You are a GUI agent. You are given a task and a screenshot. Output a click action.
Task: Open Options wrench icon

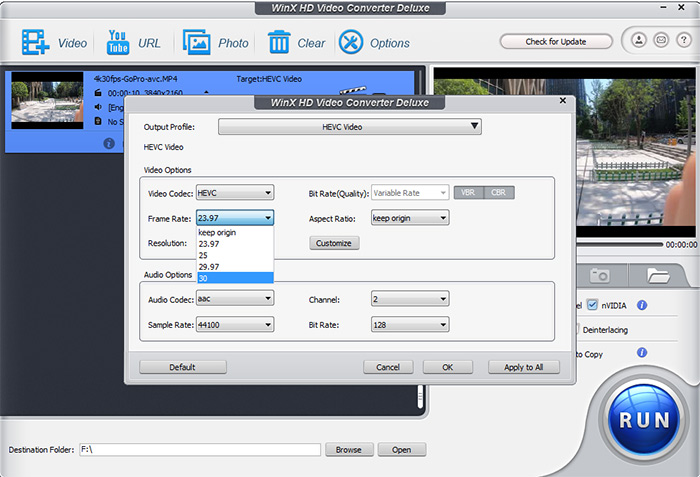click(x=351, y=42)
